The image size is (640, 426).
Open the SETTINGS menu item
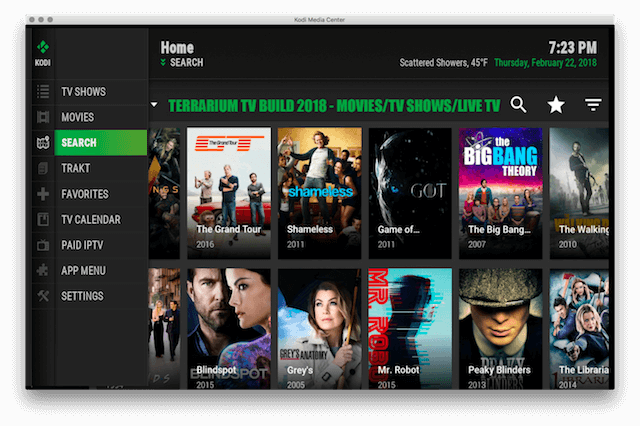point(100,296)
